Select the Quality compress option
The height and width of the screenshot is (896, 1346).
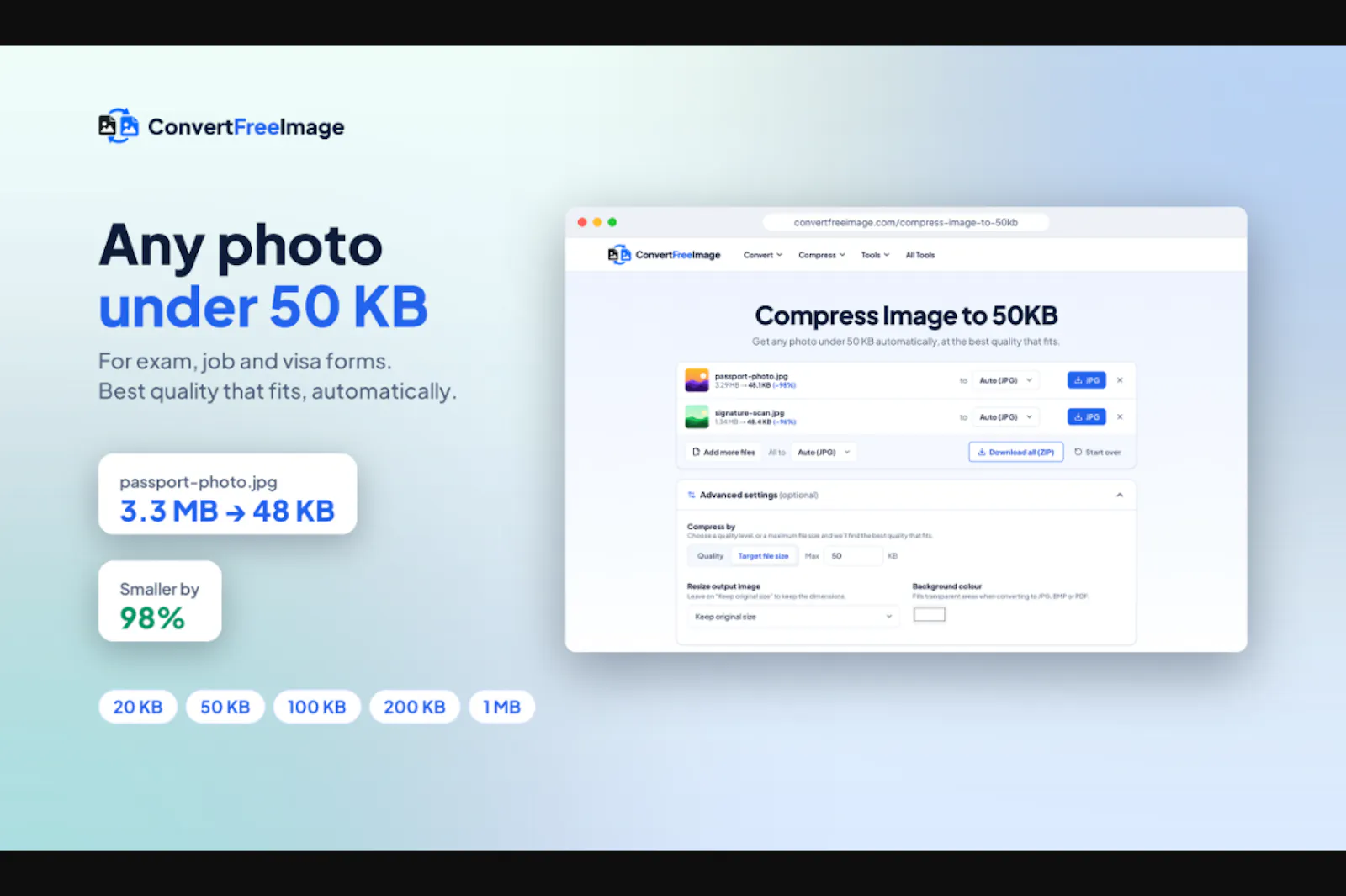pos(710,556)
